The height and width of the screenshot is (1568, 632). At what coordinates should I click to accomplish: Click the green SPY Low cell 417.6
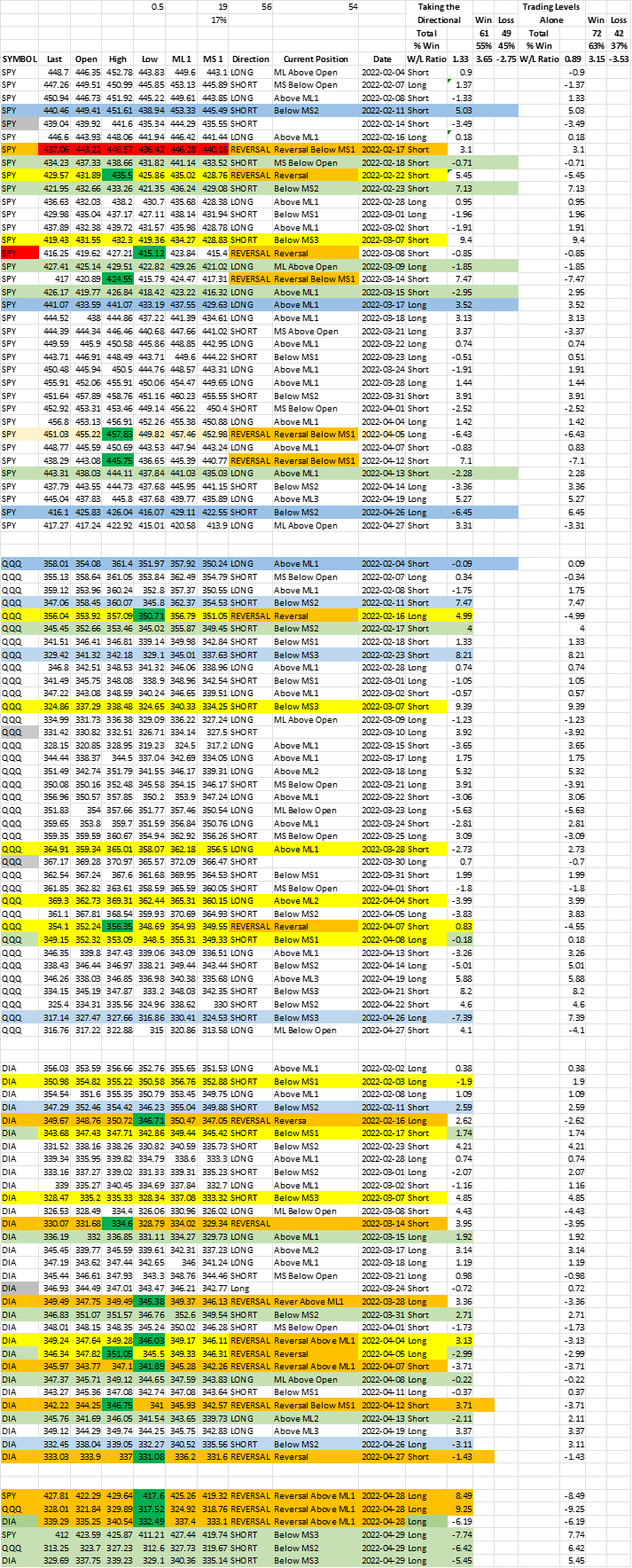click(150, 1496)
